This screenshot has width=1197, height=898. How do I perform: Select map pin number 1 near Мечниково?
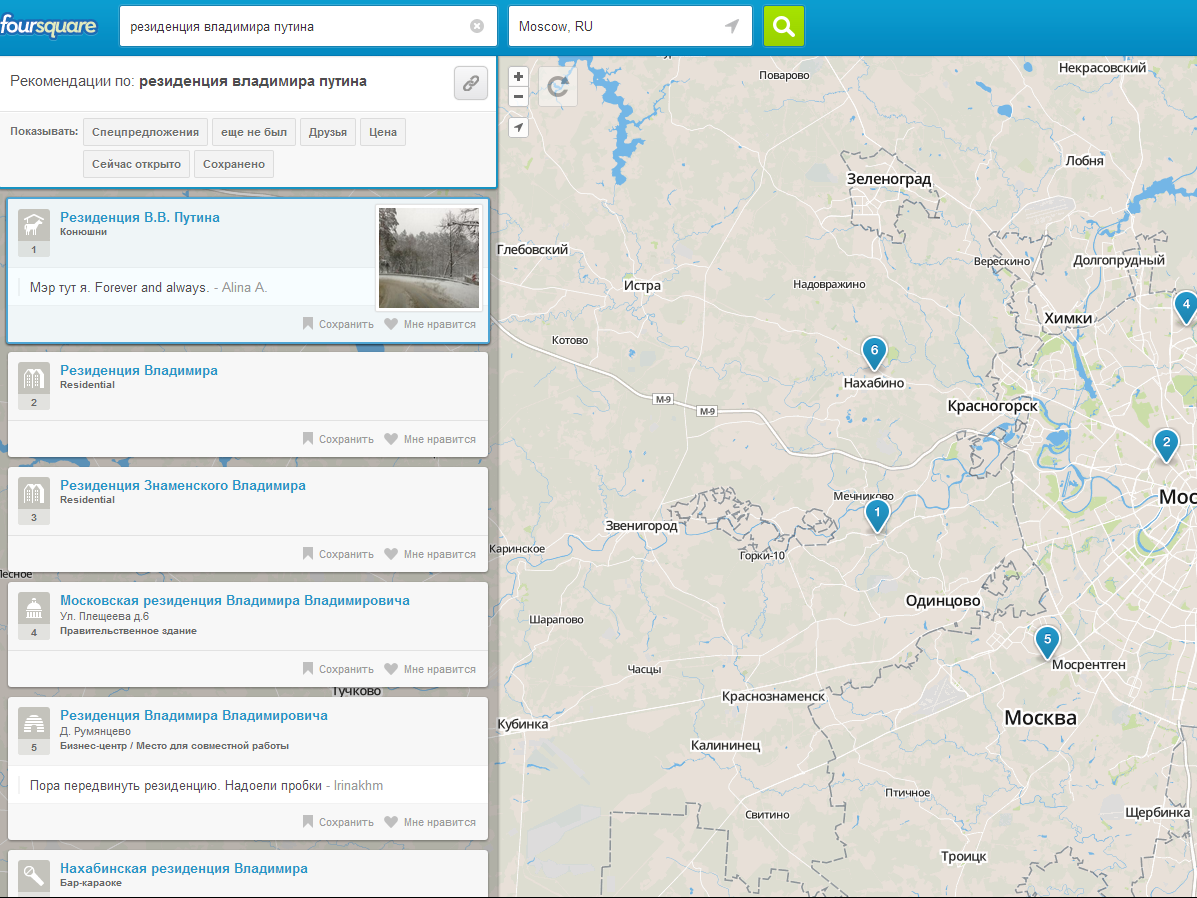pos(876,515)
